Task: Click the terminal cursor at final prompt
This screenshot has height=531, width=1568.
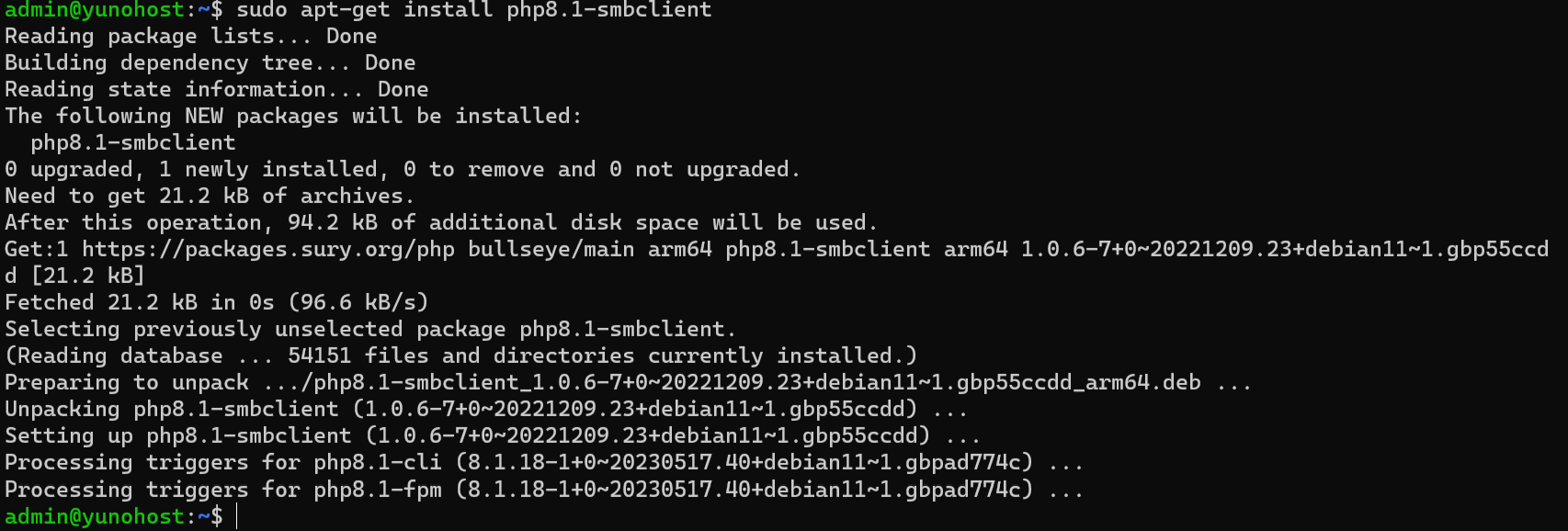Action: pos(237,516)
